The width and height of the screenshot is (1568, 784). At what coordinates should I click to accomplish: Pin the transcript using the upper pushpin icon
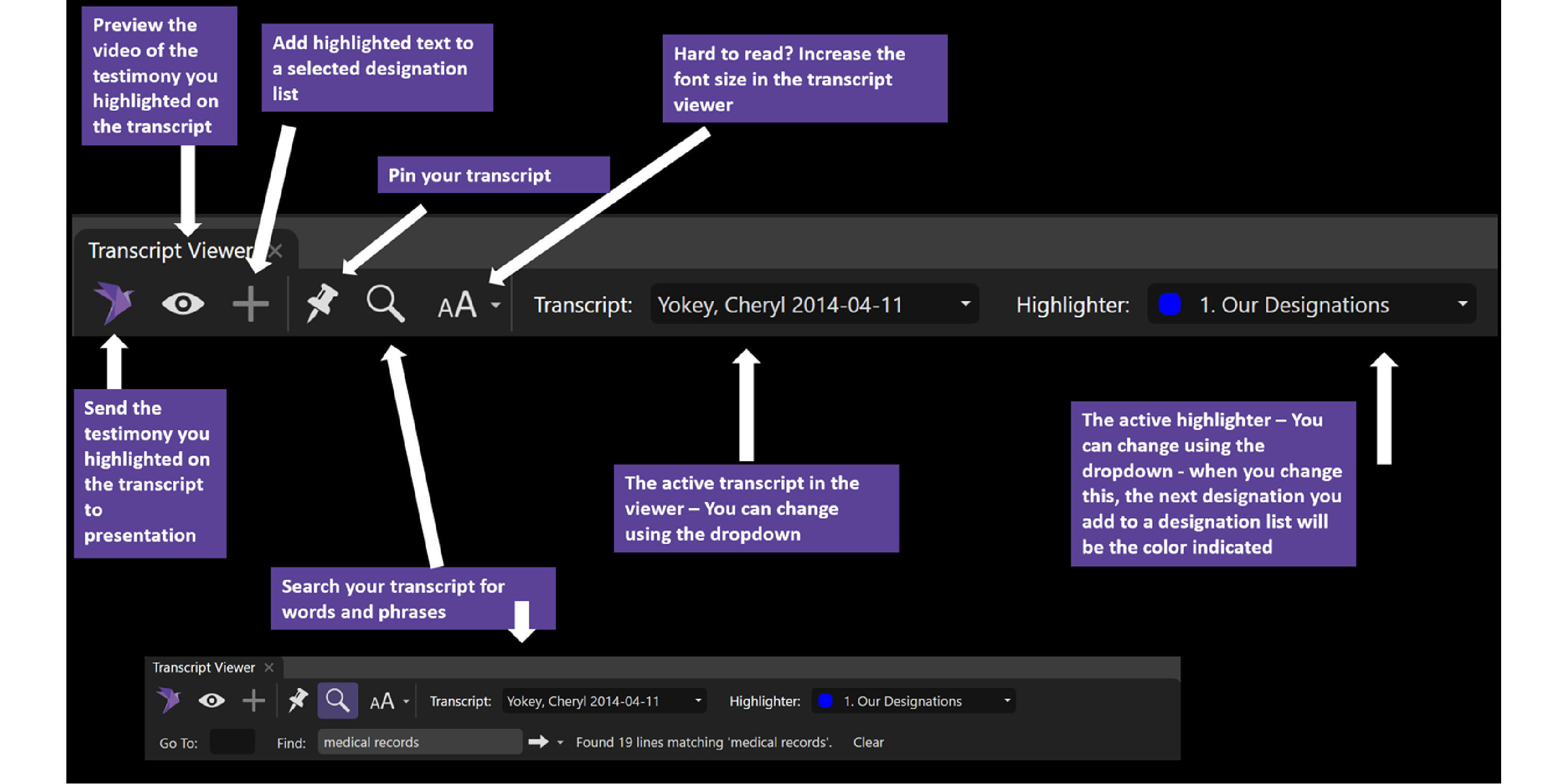point(321,302)
